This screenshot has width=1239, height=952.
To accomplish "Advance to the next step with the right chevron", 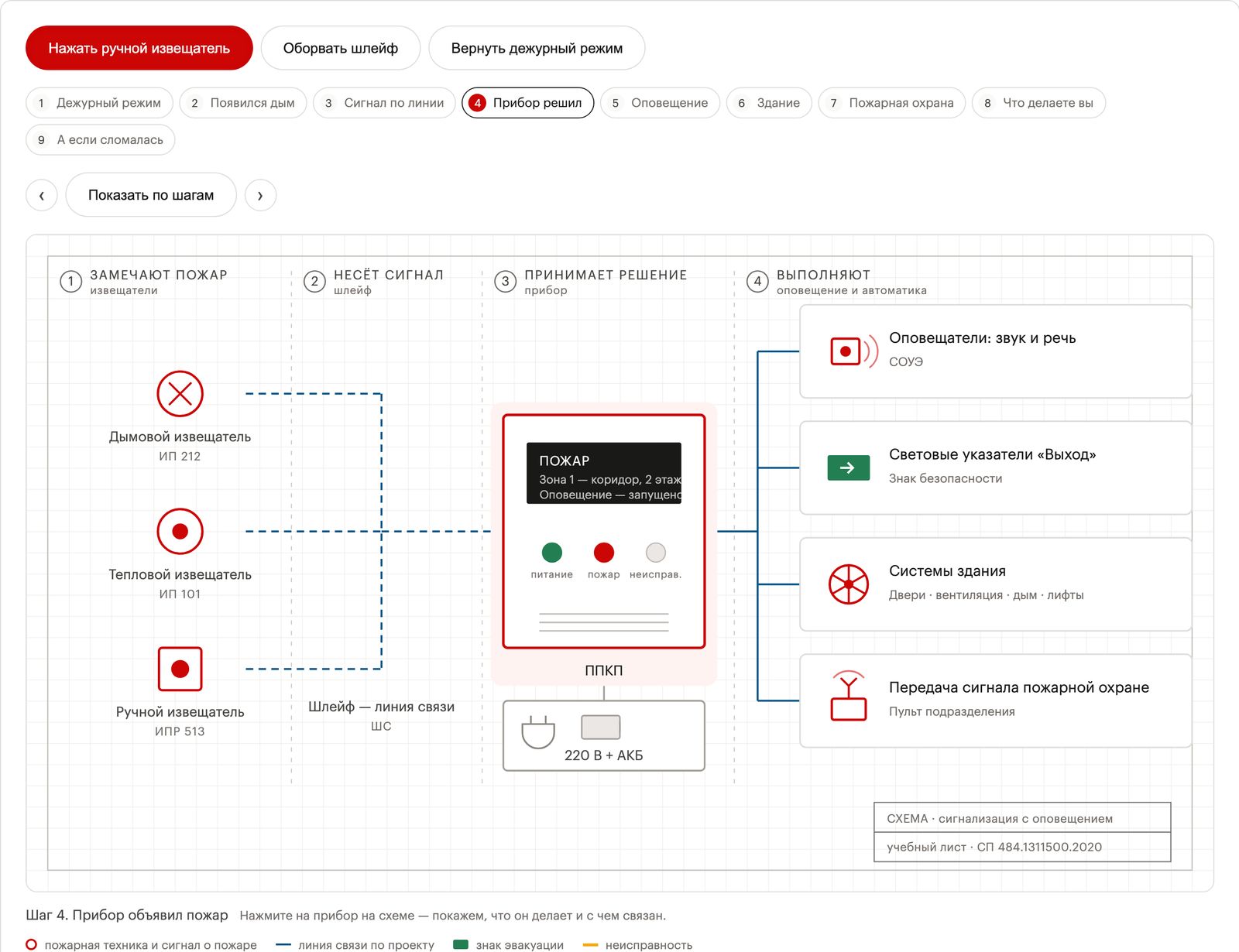I will click(260, 195).
